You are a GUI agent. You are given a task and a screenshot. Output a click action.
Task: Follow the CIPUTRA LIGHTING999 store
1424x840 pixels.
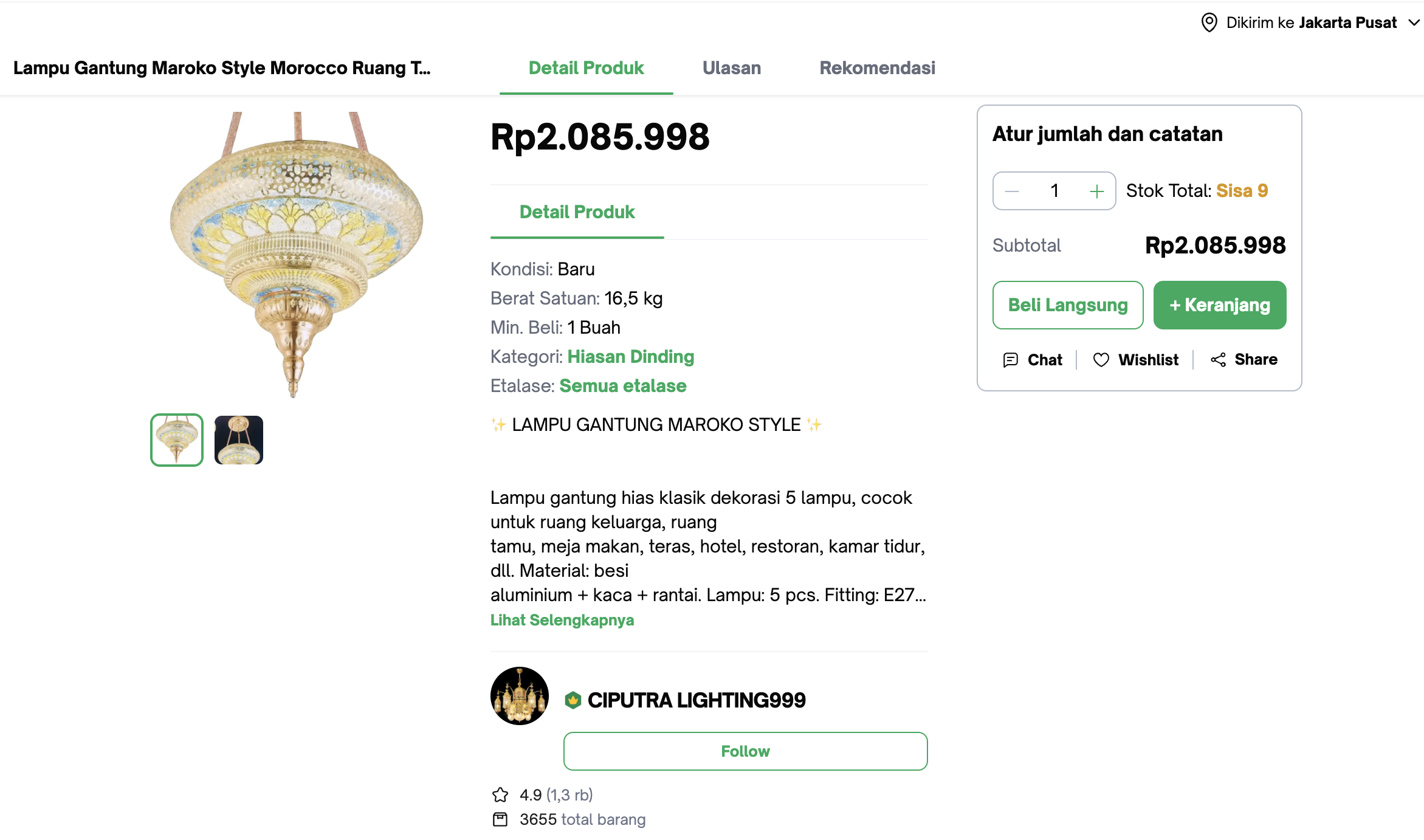745,751
